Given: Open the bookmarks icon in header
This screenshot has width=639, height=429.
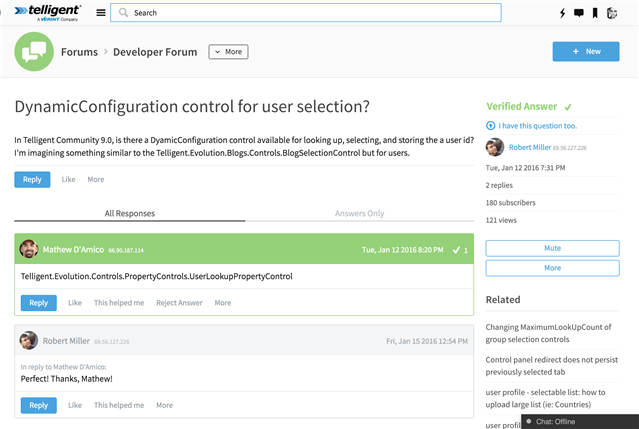Looking at the screenshot, I should [x=595, y=13].
